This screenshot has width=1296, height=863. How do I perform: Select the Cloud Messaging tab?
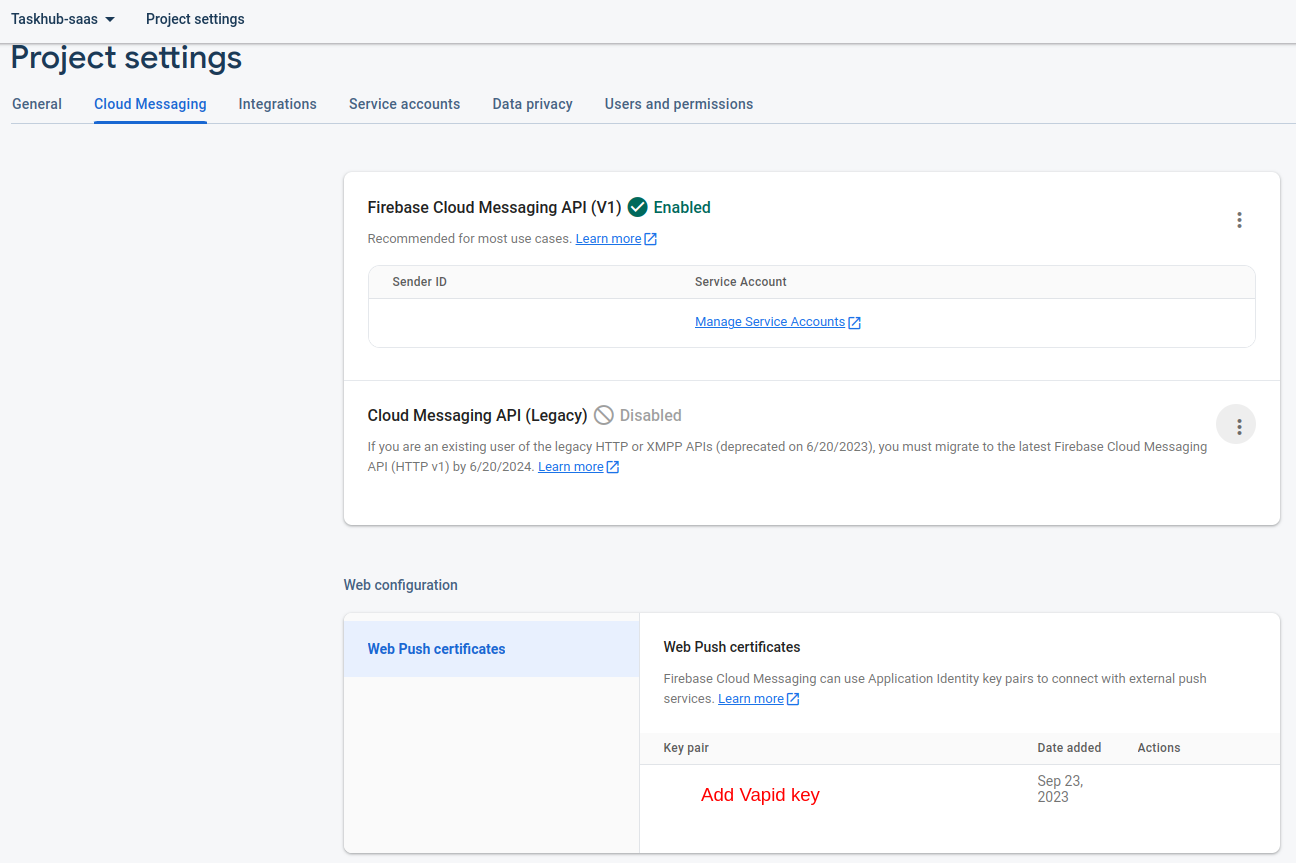click(150, 104)
